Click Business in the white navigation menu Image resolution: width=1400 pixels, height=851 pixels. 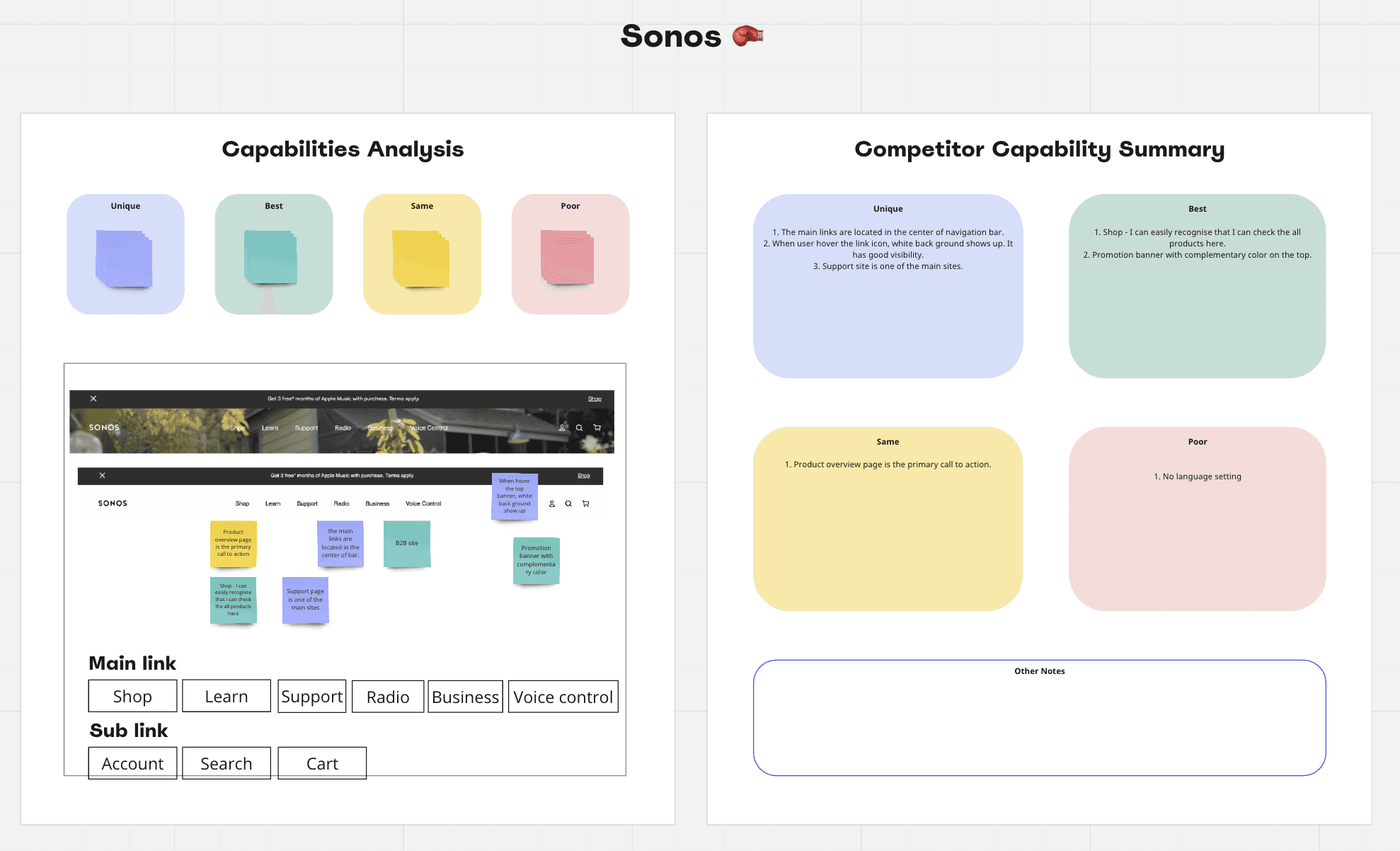tap(377, 504)
